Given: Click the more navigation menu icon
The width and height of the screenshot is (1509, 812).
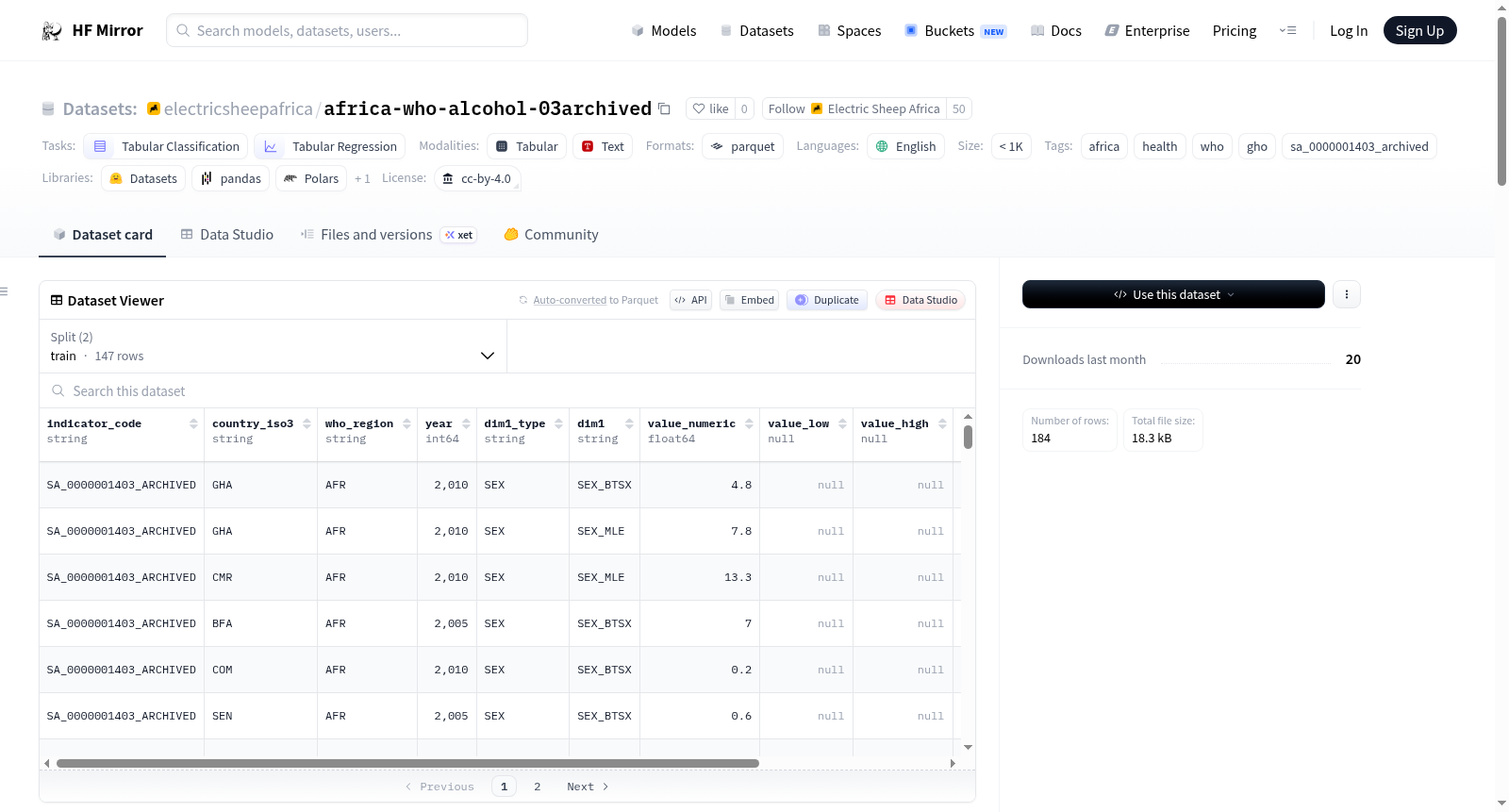Looking at the screenshot, I should click(1287, 30).
